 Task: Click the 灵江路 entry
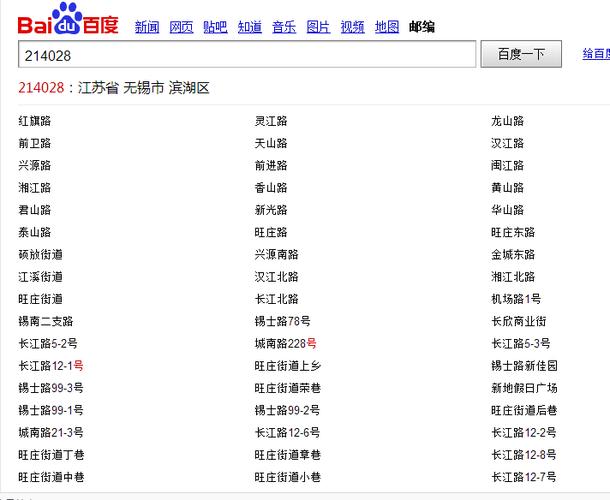coord(271,121)
